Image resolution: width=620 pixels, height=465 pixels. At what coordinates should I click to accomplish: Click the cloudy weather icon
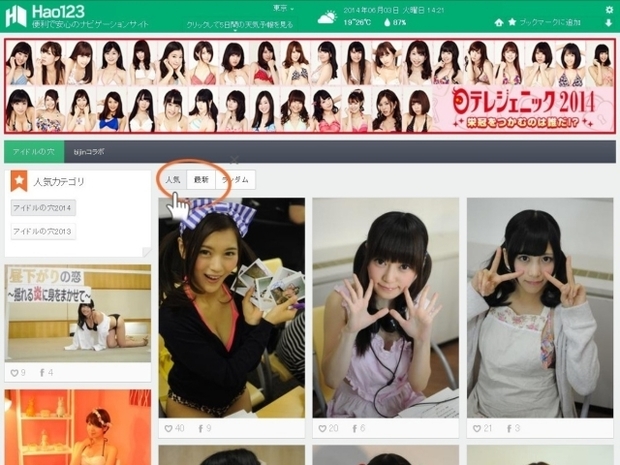327,16
